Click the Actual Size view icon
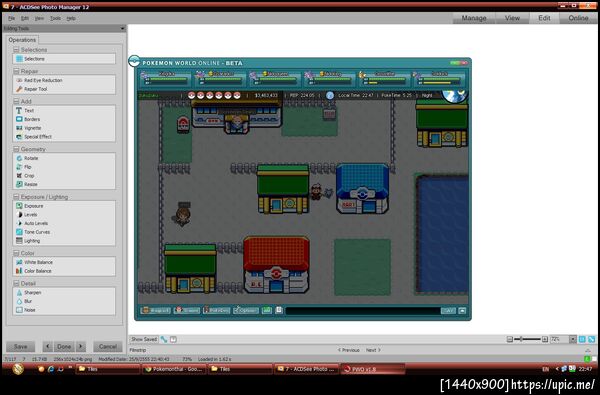 pyautogui.click(x=582, y=340)
